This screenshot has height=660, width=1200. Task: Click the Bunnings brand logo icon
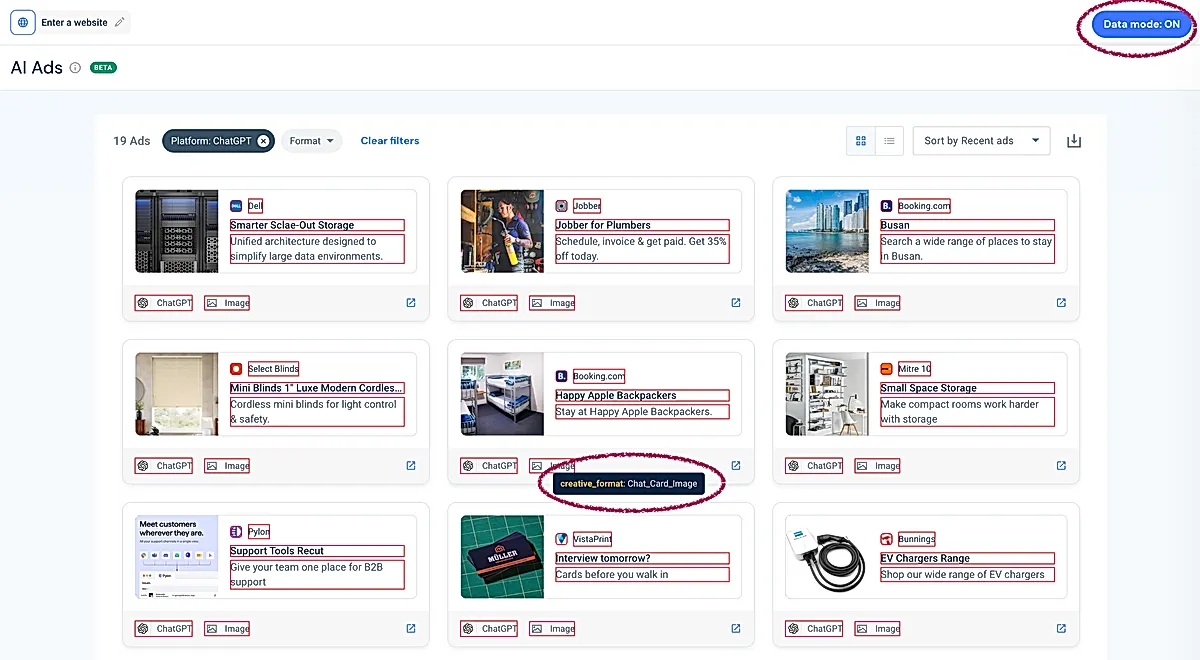click(887, 539)
